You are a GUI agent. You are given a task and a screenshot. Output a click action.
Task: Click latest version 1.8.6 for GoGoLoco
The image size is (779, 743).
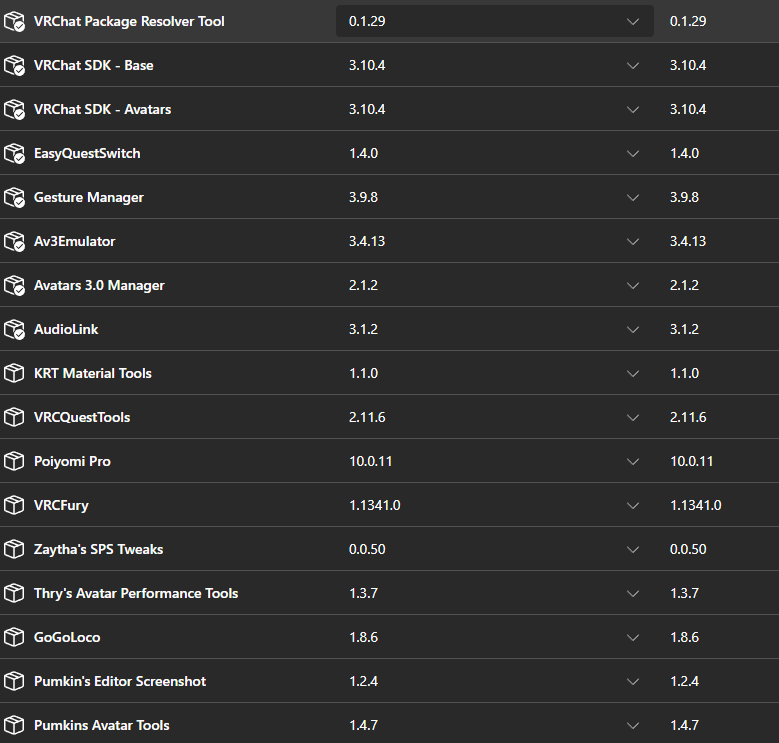pyautogui.click(x=685, y=637)
